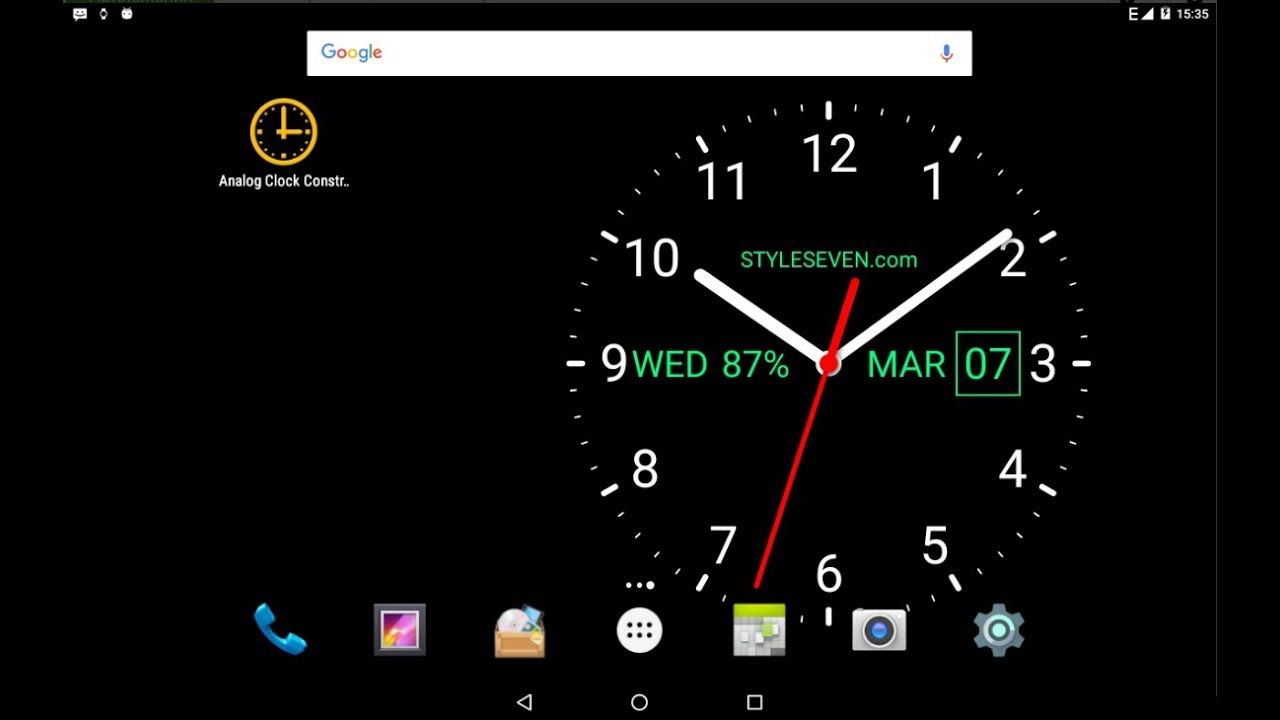
Task: Tap the smartwatch notification icon in the status bar
Action: click(x=102, y=14)
